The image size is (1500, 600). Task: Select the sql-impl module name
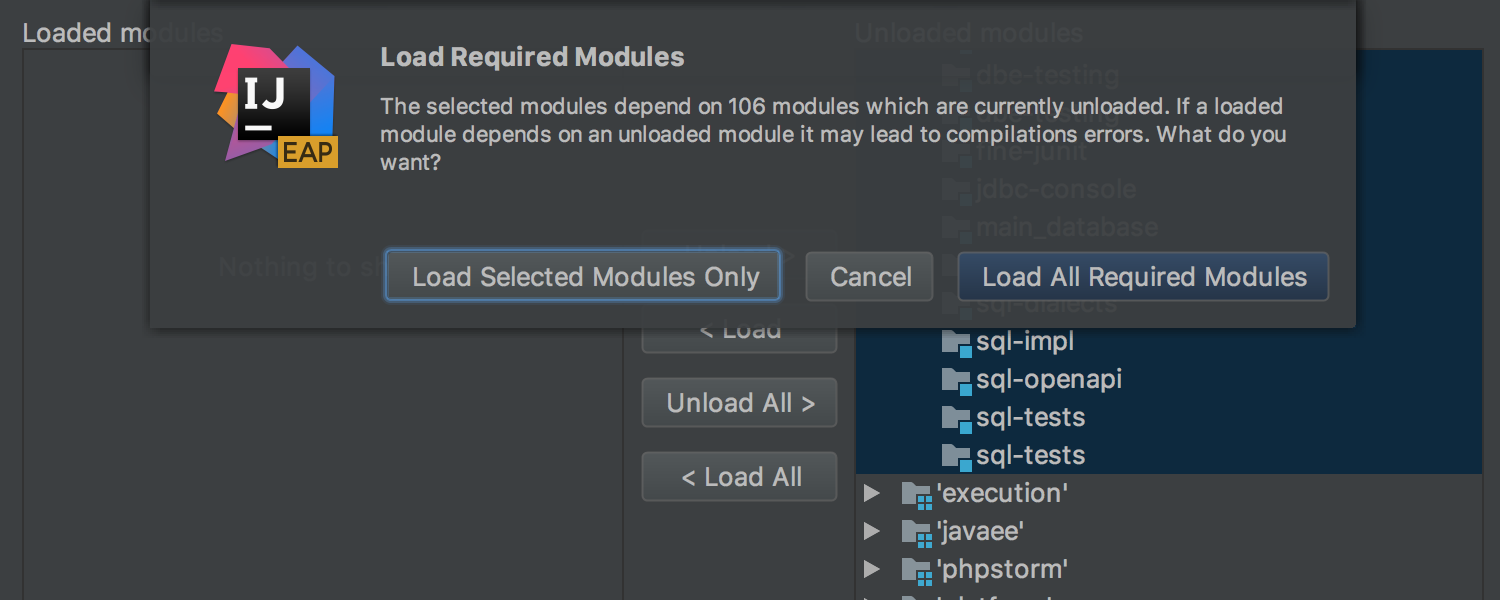click(1025, 342)
